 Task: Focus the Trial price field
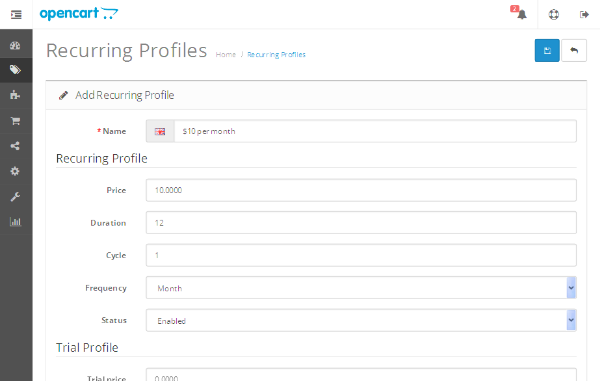[361, 375]
